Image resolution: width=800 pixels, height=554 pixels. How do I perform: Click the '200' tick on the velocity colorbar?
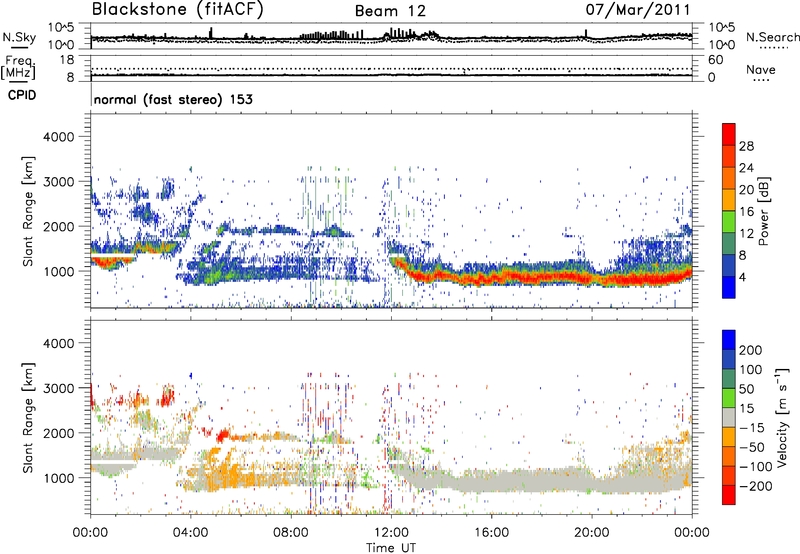[x=751, y=350]
